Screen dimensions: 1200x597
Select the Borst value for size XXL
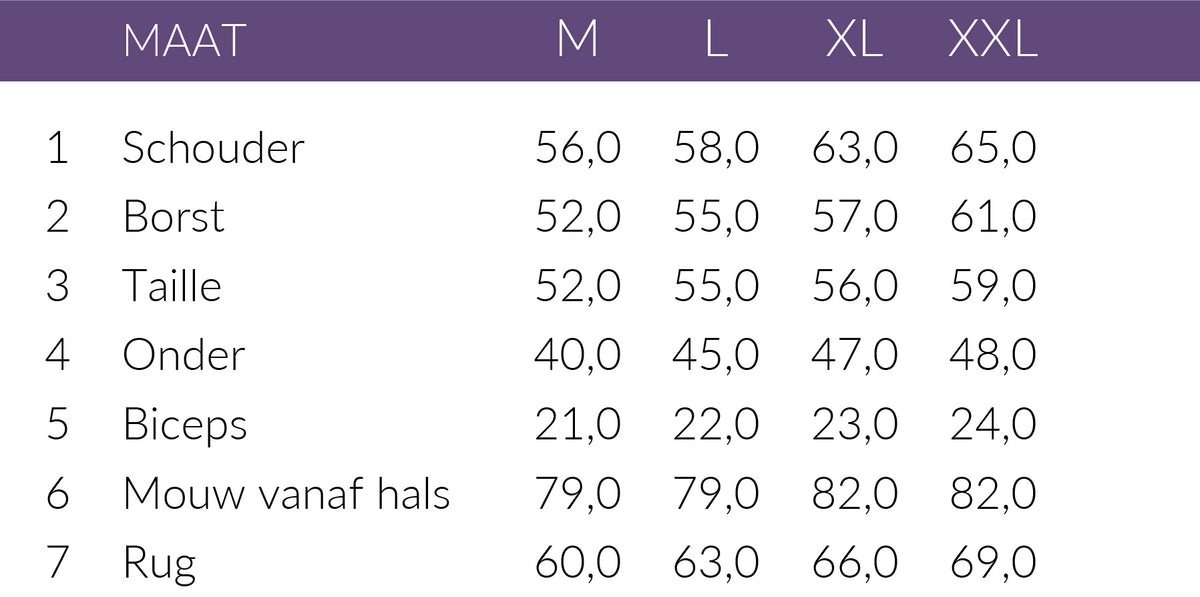(993, 217)
